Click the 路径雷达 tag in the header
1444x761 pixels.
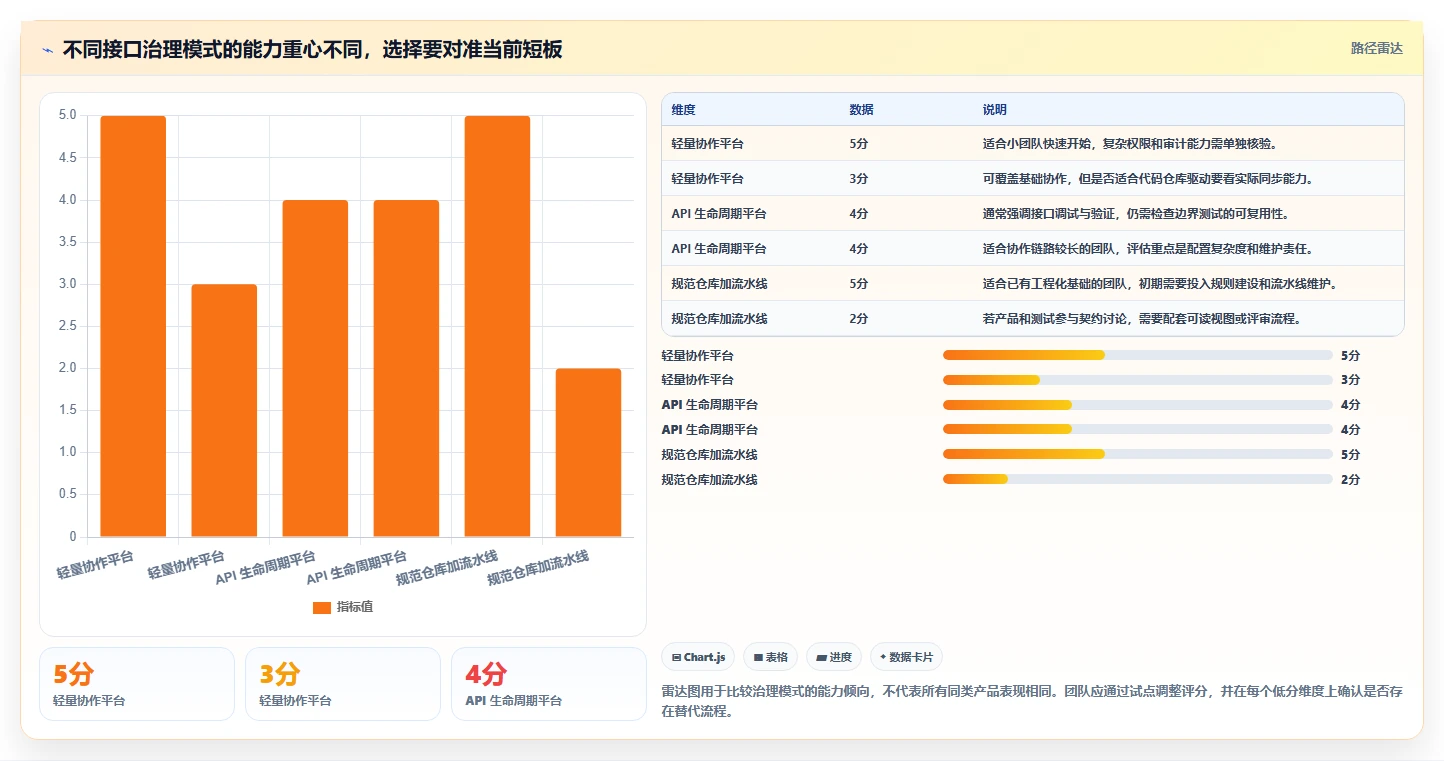point(1377,48)
